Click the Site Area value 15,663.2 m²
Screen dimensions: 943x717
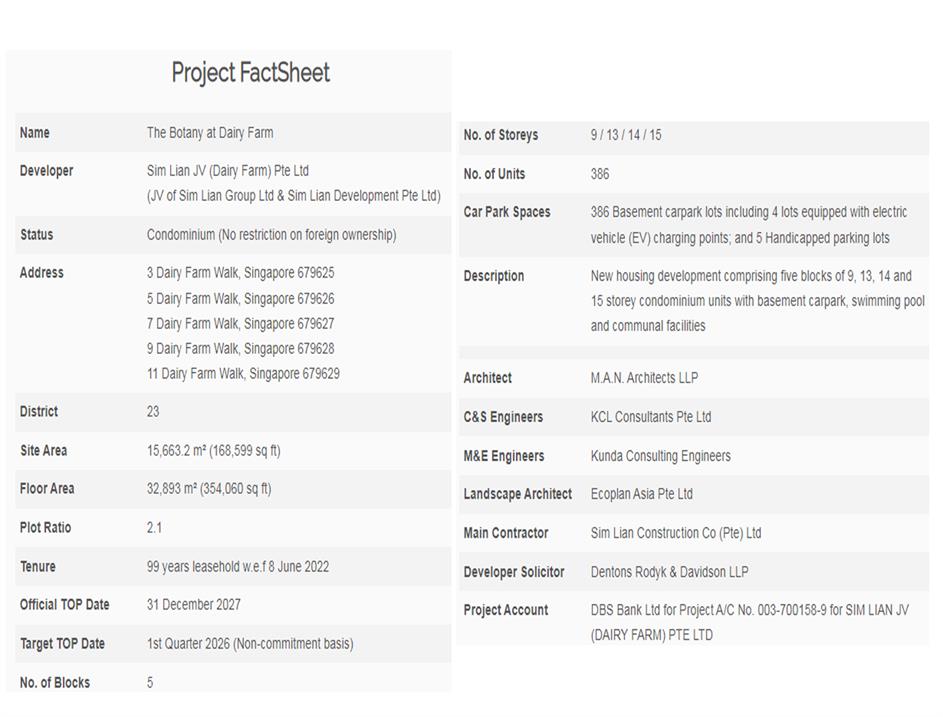pyautogui.click(x=213, y=451)
